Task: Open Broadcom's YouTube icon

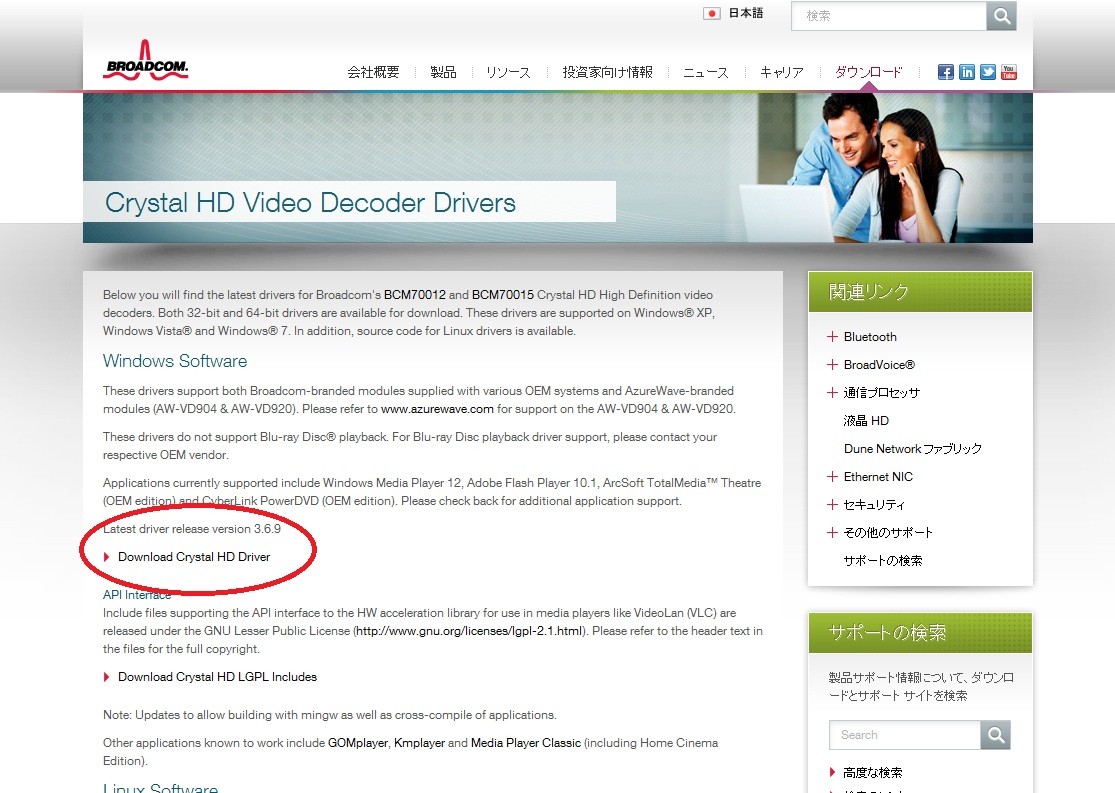Action: point(1009,72)
